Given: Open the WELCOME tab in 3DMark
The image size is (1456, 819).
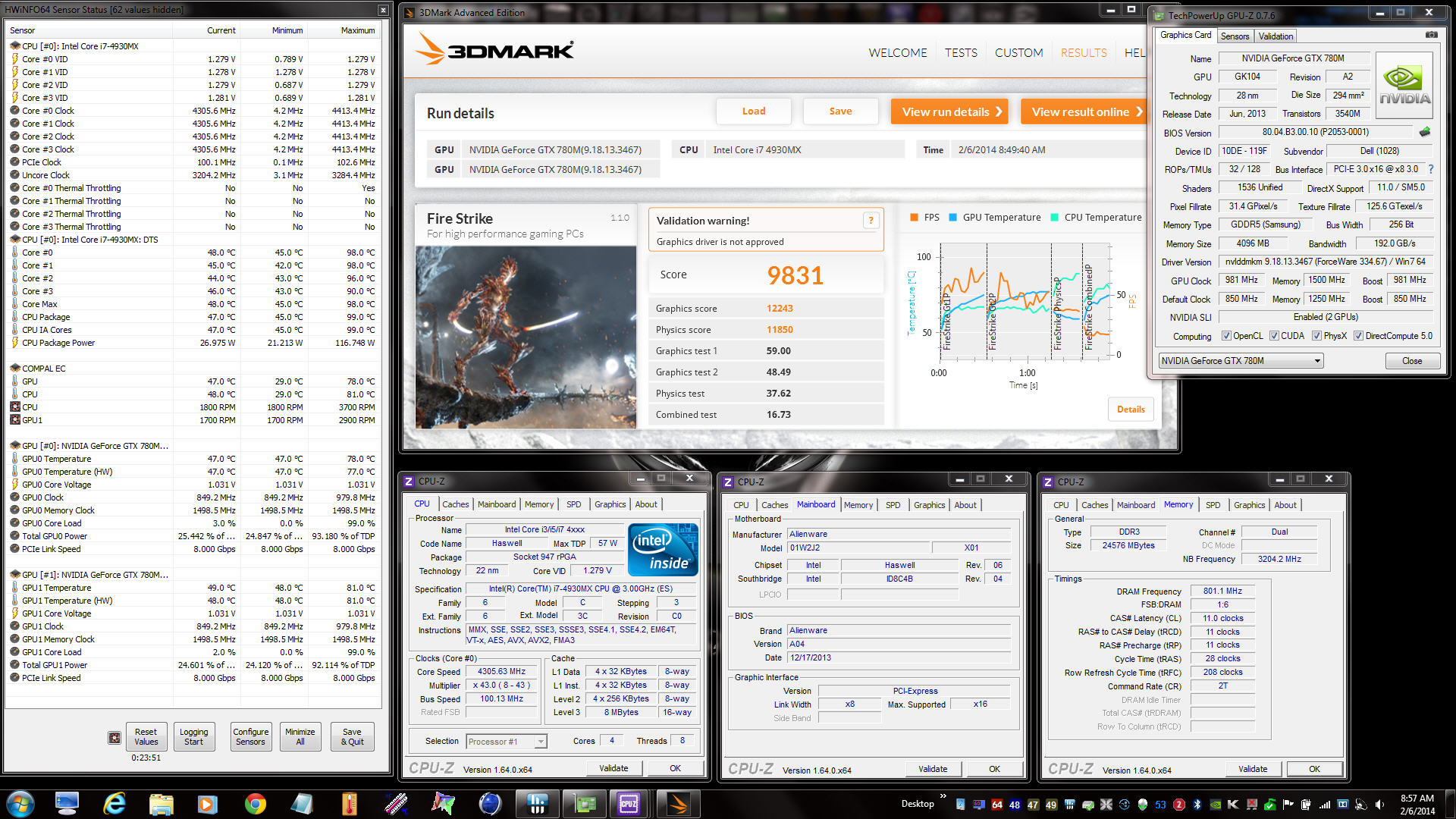Looking at the screenshot, I should pos(898,52).
